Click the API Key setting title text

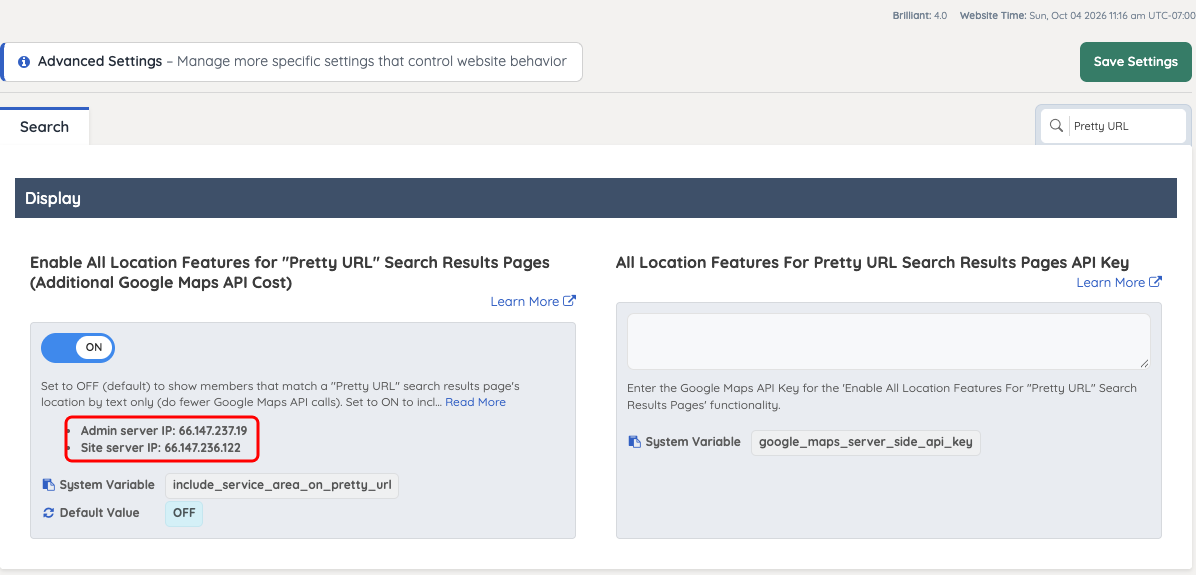click(873, 262)
